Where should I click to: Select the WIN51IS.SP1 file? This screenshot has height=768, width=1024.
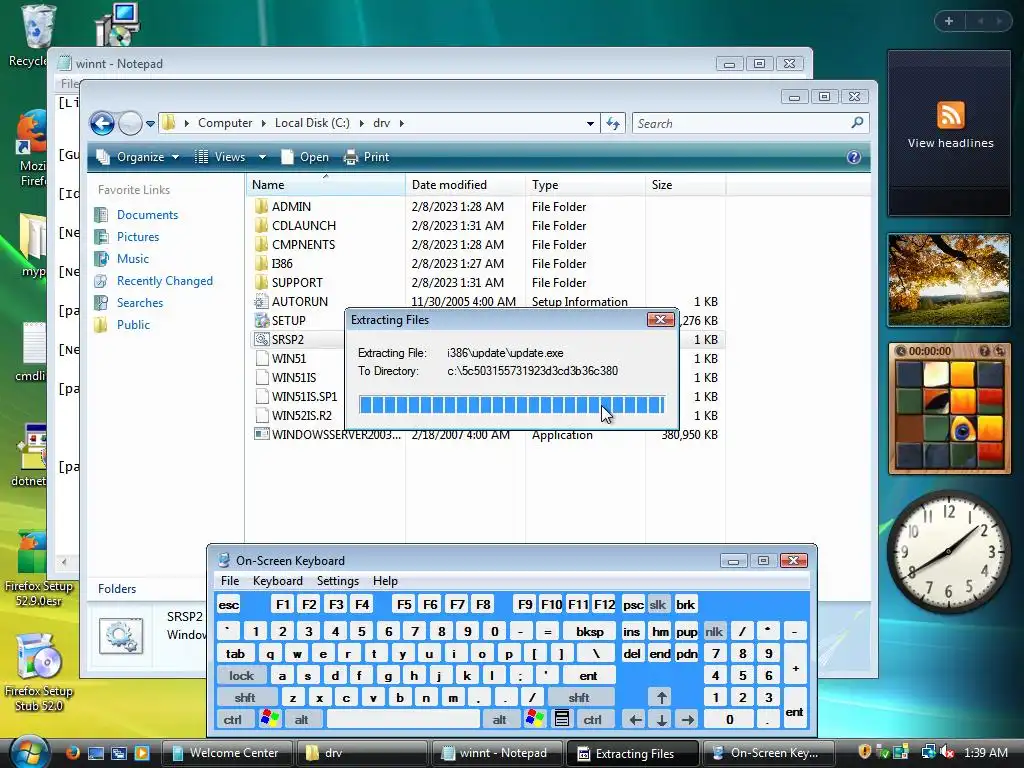pos(304,396)
